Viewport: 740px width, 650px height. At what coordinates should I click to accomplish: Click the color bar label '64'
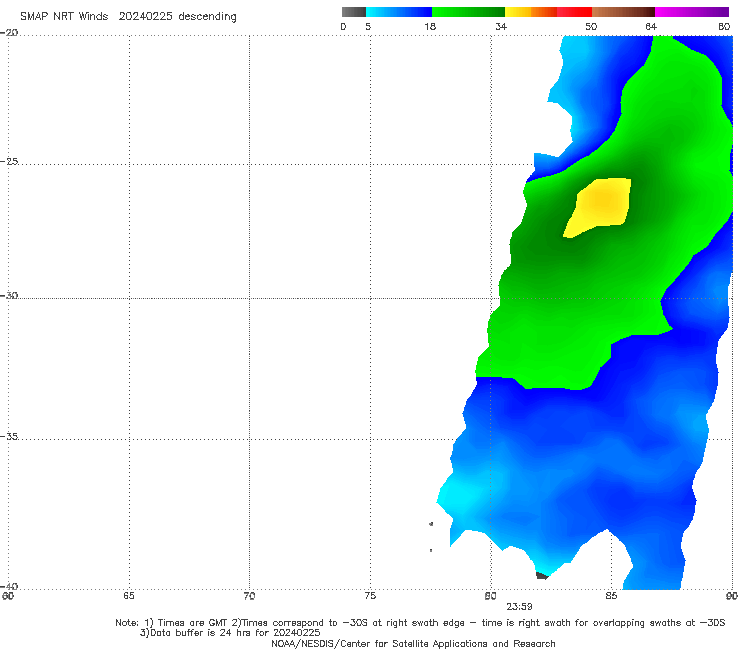click(651, 26)
